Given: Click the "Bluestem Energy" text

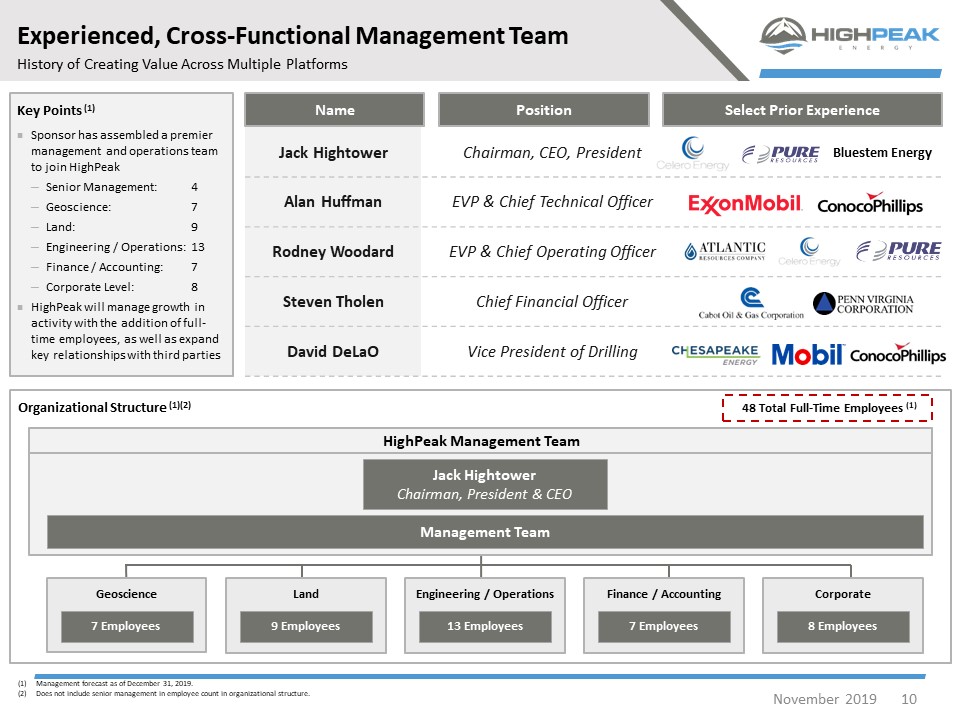Looking at the screenshot, I should click(x=882, y=152).
